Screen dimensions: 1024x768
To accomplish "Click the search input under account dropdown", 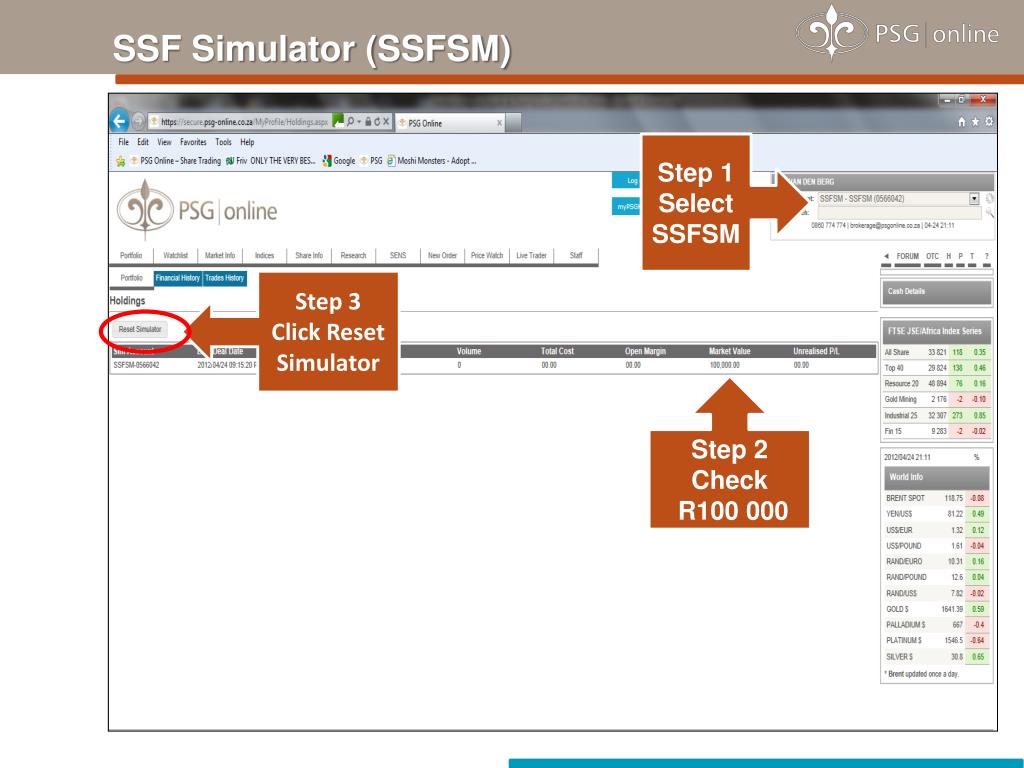I will (x=899, y=213).
